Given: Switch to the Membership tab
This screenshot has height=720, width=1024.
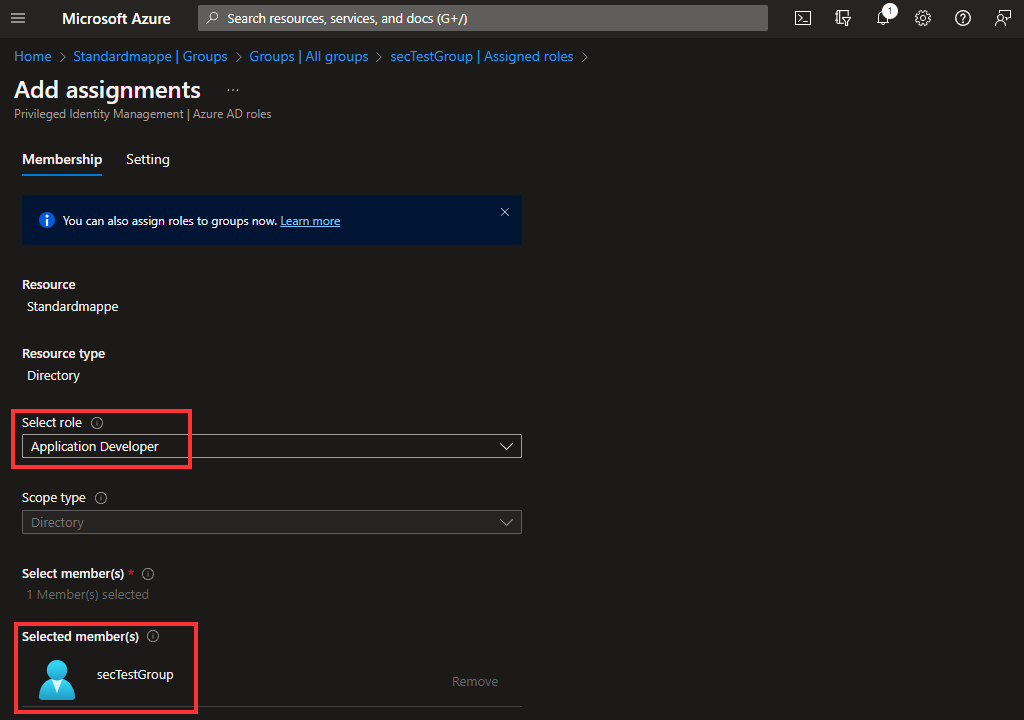Looking at the screenshot, I should pyautogui.click(x=62, y=159).
